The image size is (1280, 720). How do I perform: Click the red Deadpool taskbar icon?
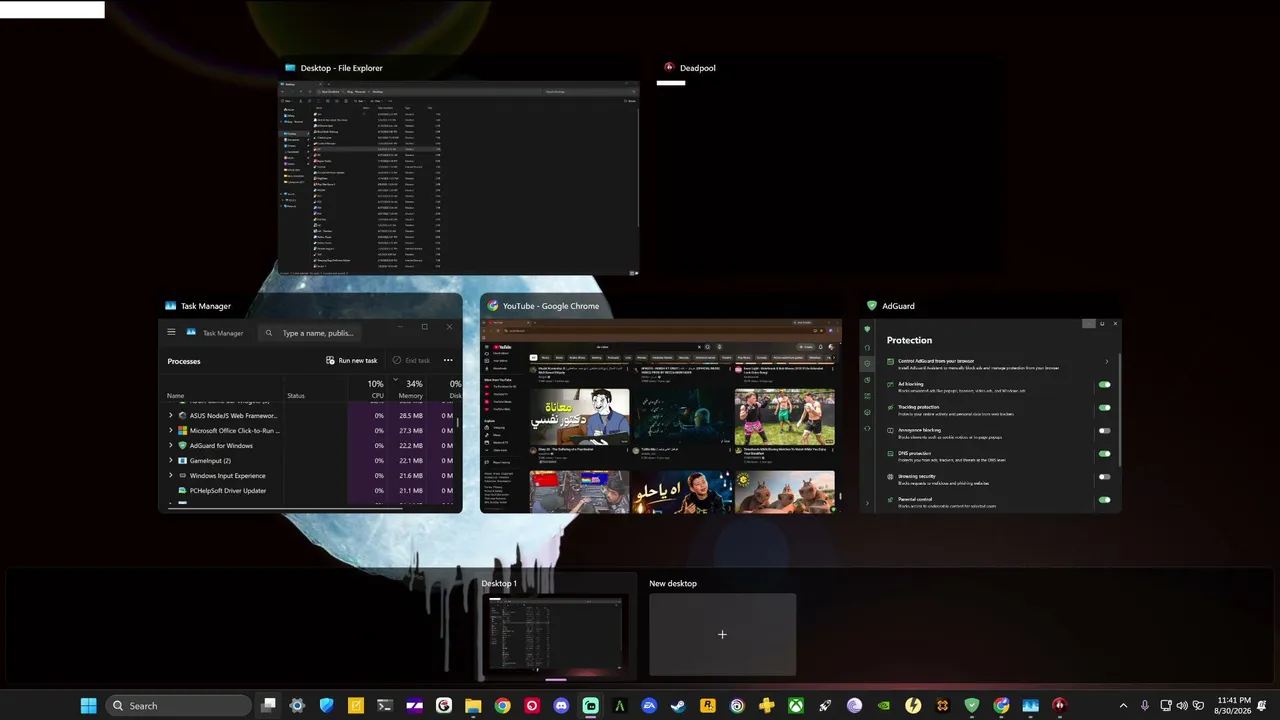[x=1059, y=706]
